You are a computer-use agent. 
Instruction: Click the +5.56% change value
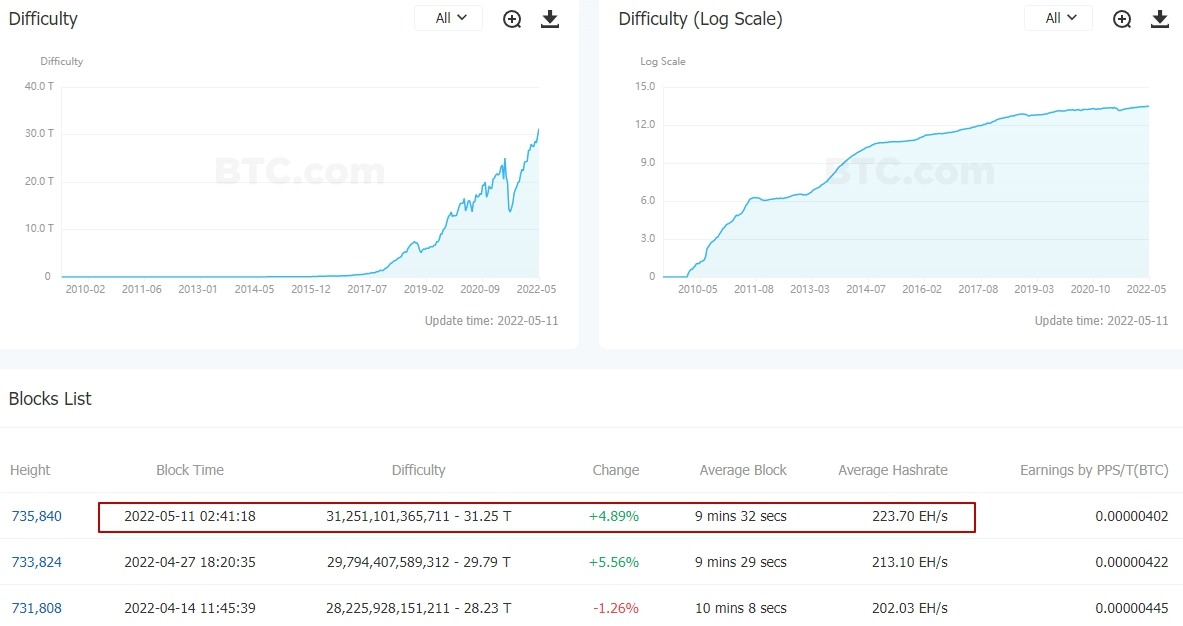point(614,562)
